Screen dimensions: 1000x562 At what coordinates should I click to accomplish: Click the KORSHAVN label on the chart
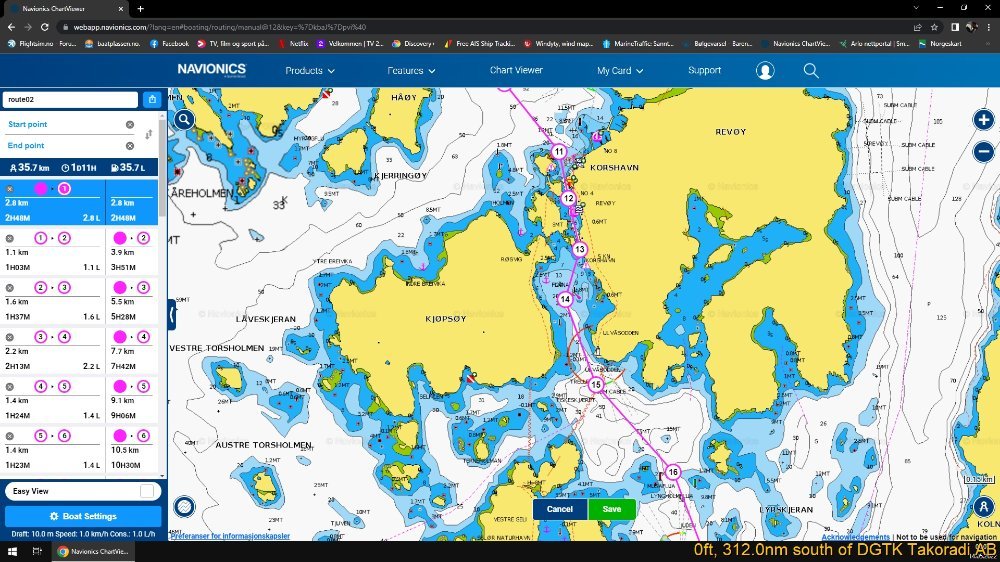pyautogui.click(x=614, y=168)
